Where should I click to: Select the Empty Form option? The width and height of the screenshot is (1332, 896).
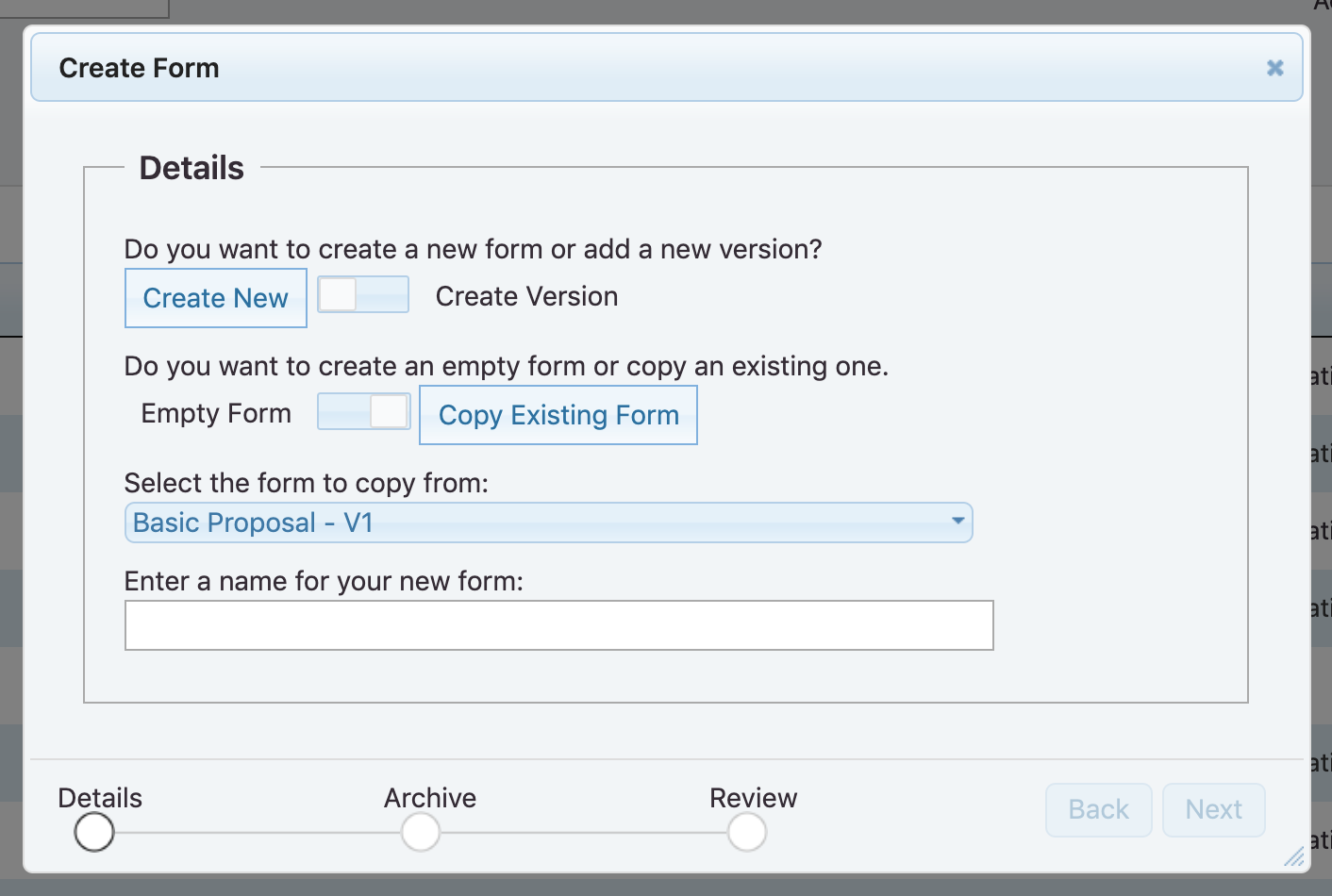tap(216, 413)
